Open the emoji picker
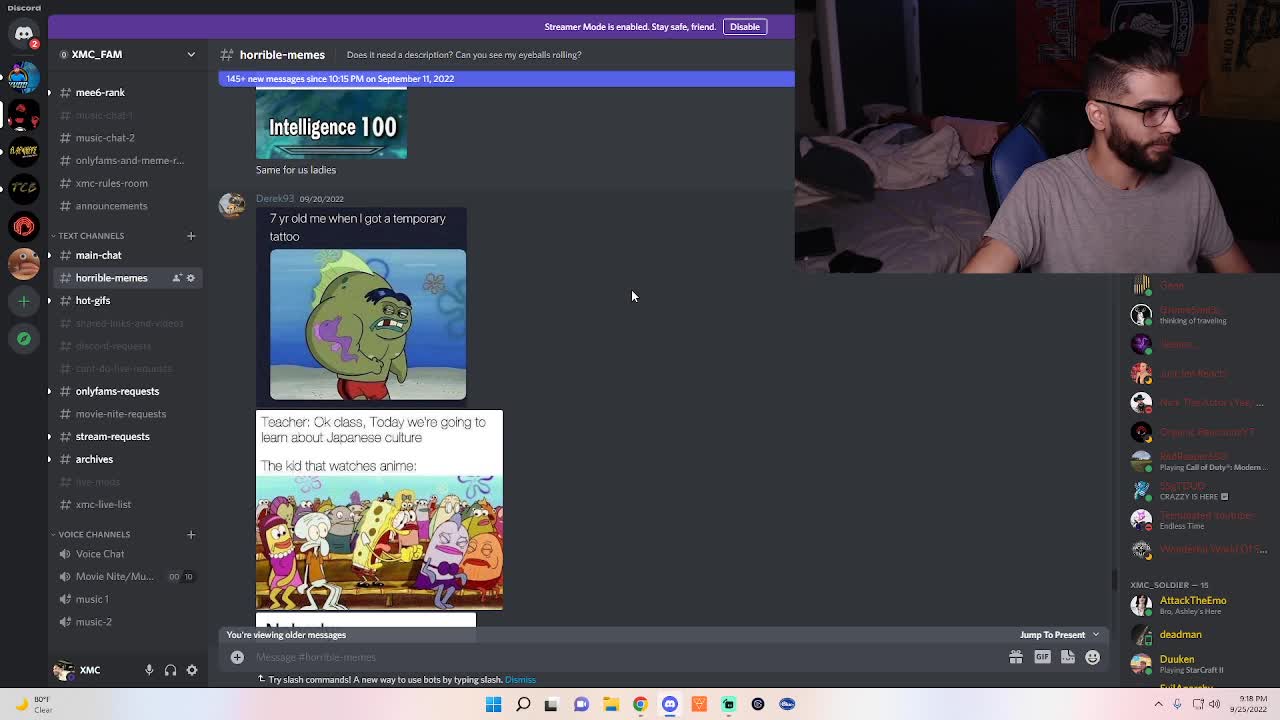The width and height of the screenshot is (1280, 720). tap(1093, 657)
